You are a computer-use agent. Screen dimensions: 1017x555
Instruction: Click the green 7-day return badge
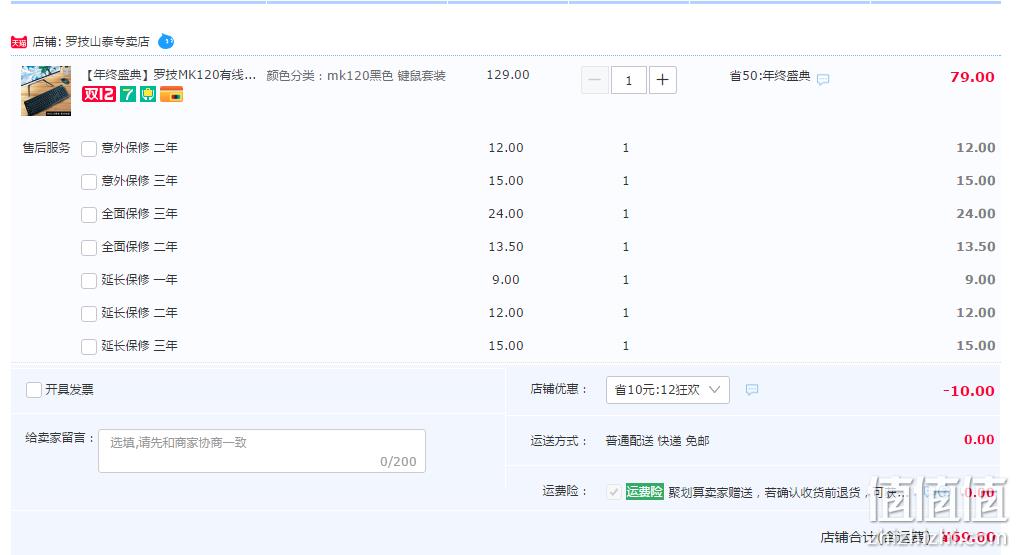point(128,94)
